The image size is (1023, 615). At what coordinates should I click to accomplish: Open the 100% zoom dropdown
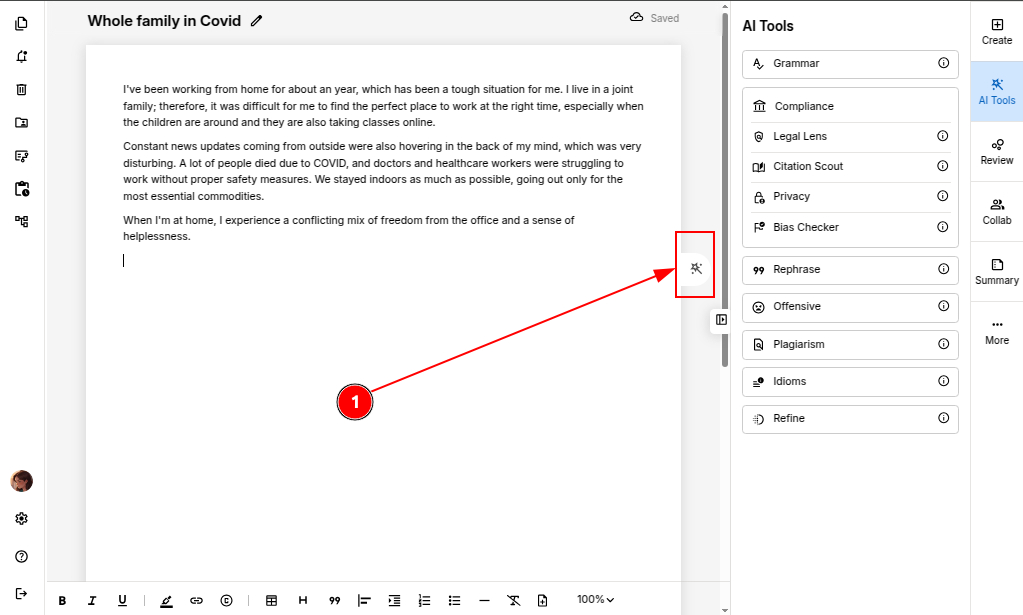point(595,600)
